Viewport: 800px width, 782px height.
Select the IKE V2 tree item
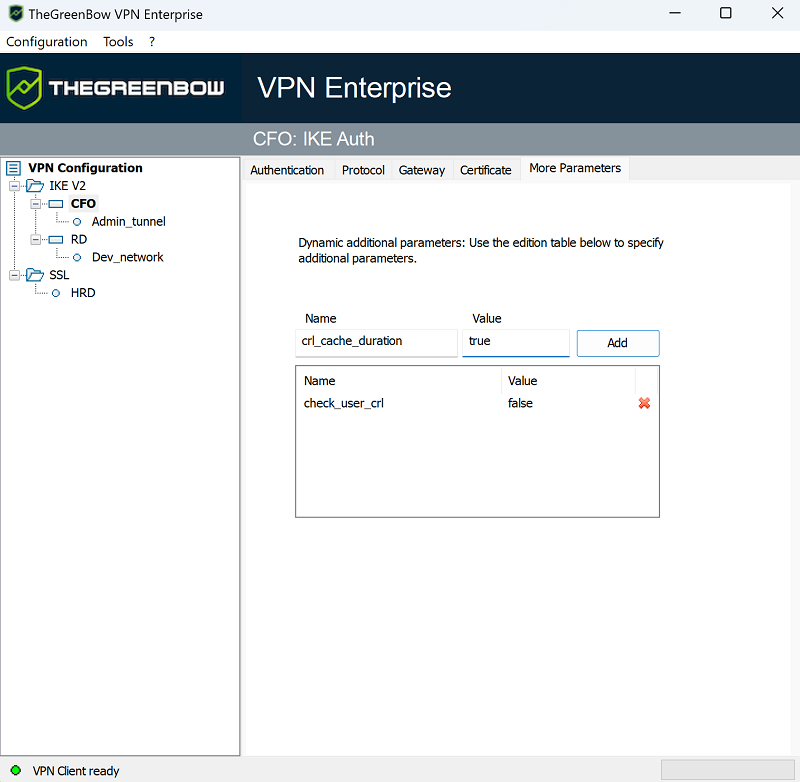coord(67,186)
